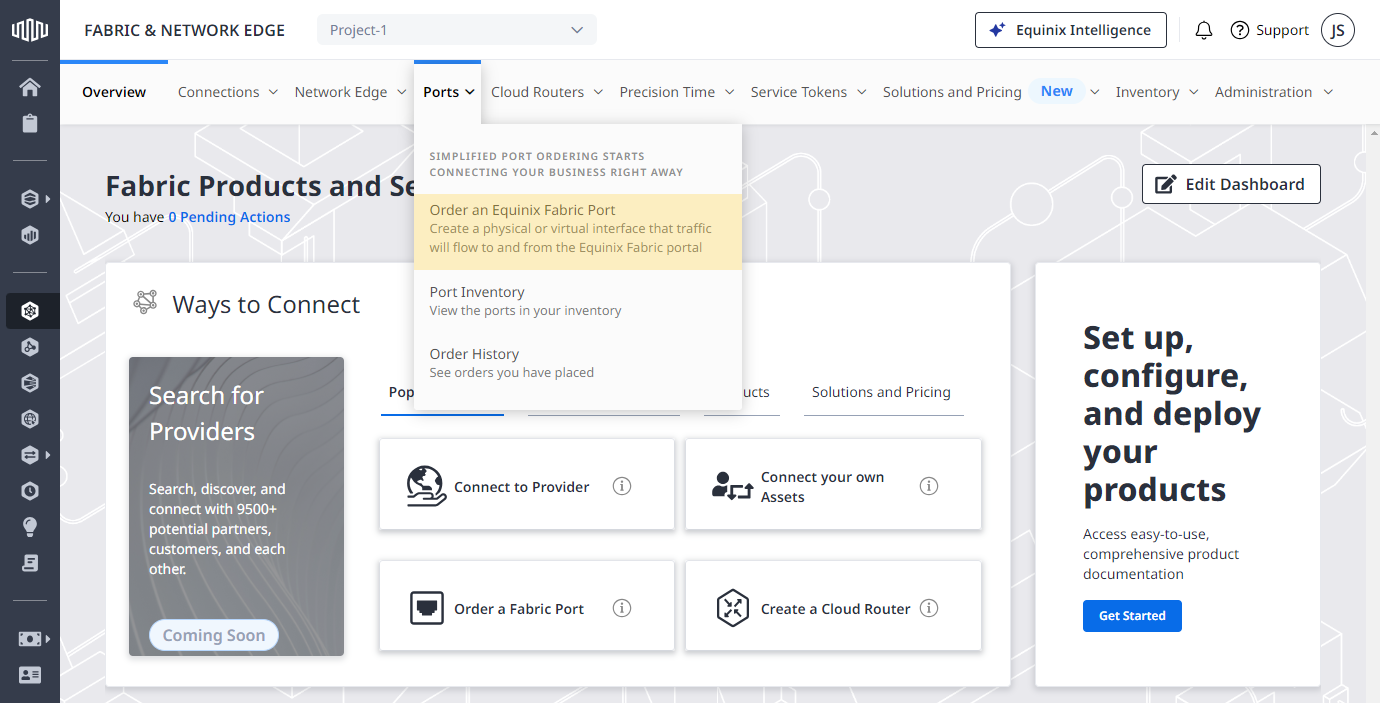Click the Support question mark icon
This screenshot has height=703, width=1380.
[1240, 30]
